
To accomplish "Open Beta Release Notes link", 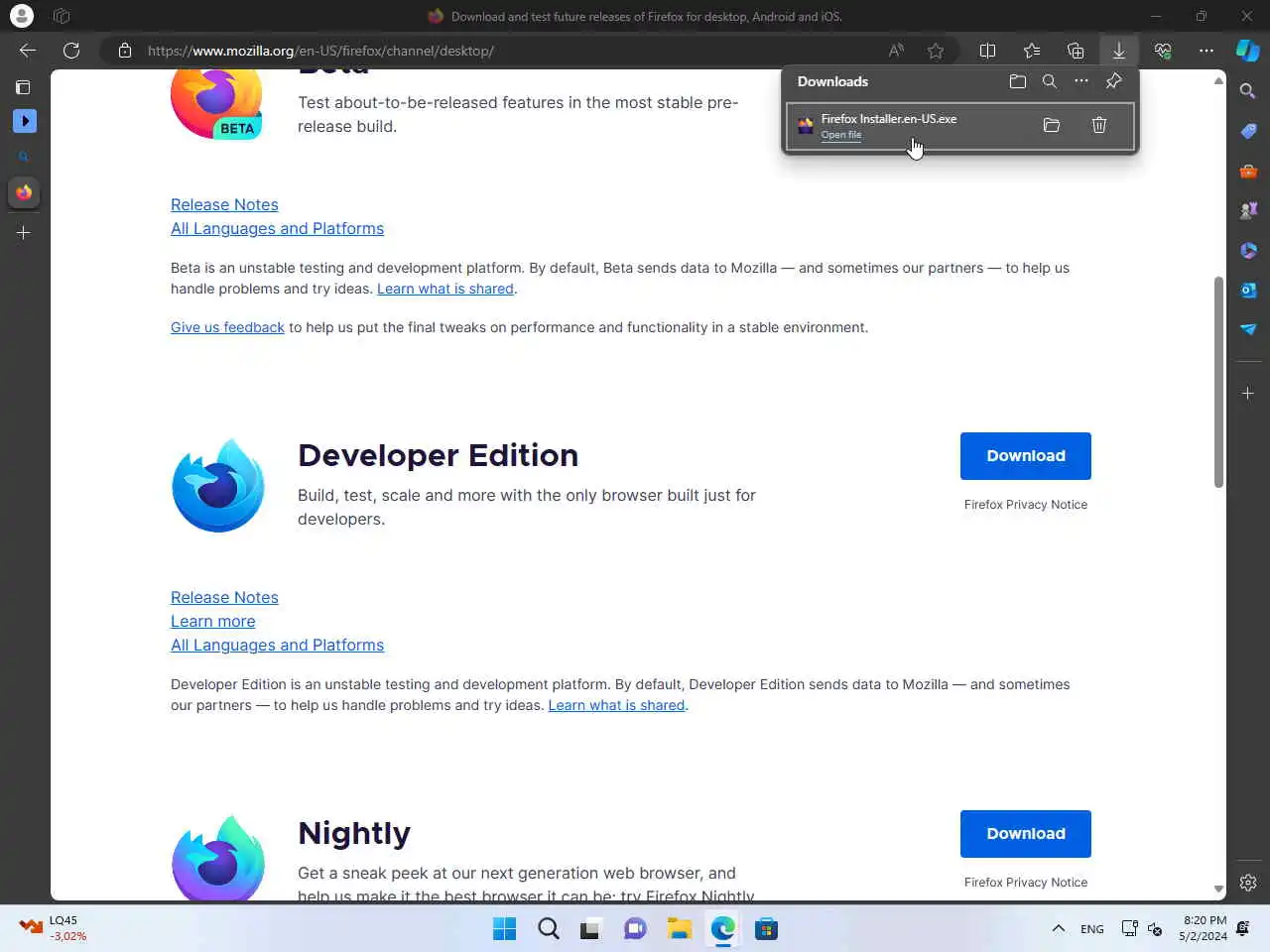I will (224, 204).
